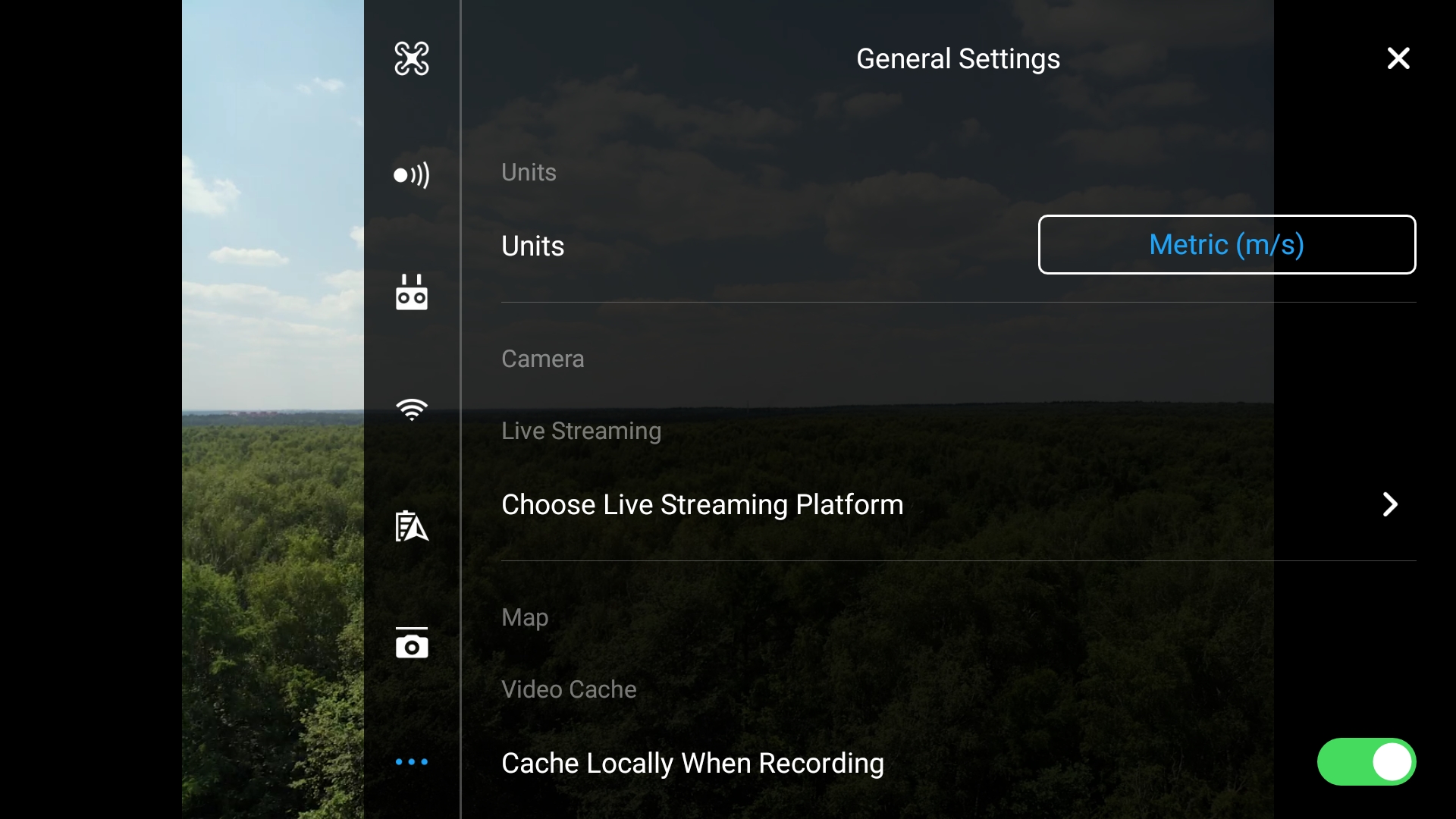The height and width of the screenshot is (819, 1456).
Task: Close the General Settings panel
Action: [1398, 58]
